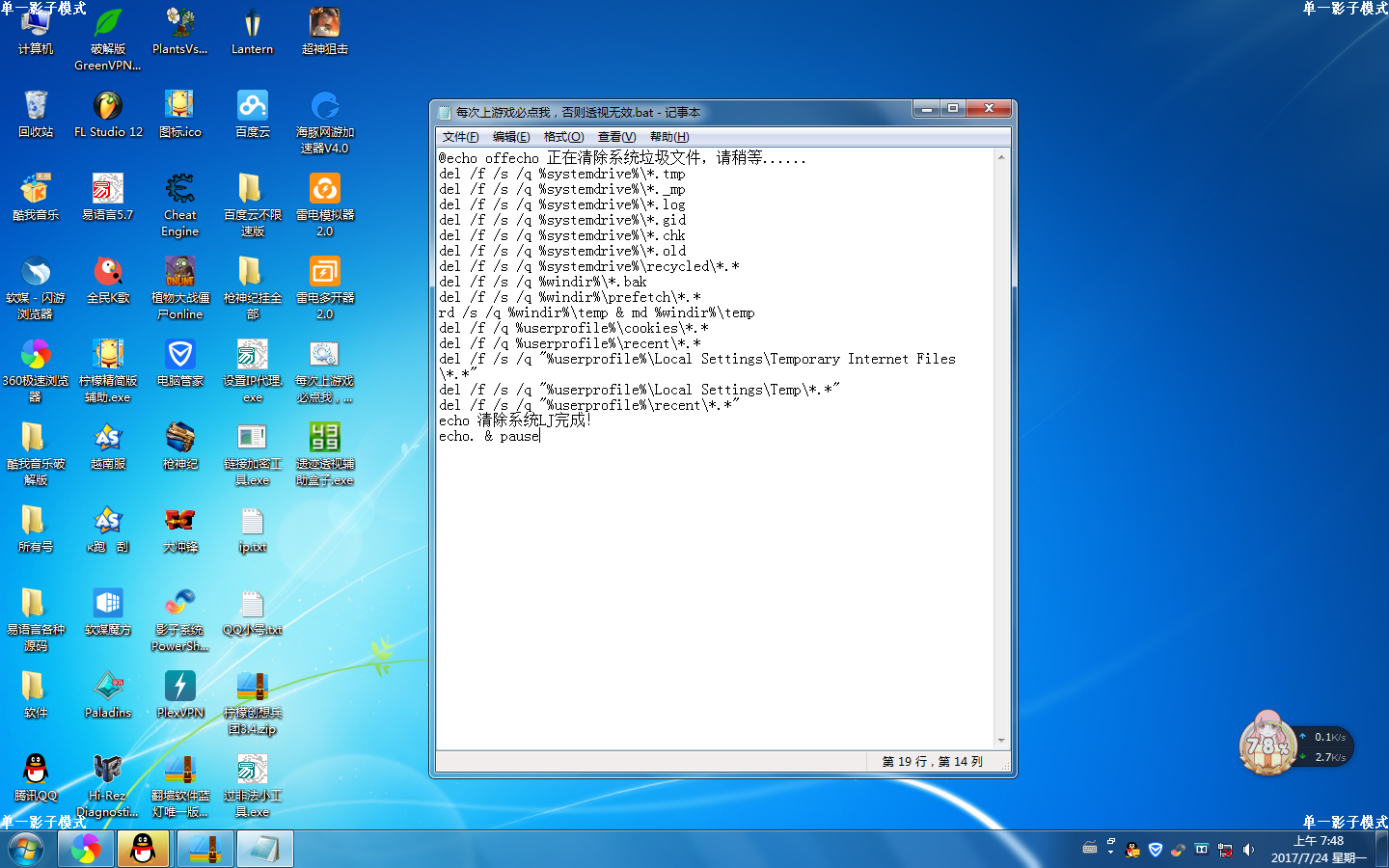Click the PlantsVs... desktop shortcut
The height and width of the screenshot is (868, 1389).
click(179, 24)
